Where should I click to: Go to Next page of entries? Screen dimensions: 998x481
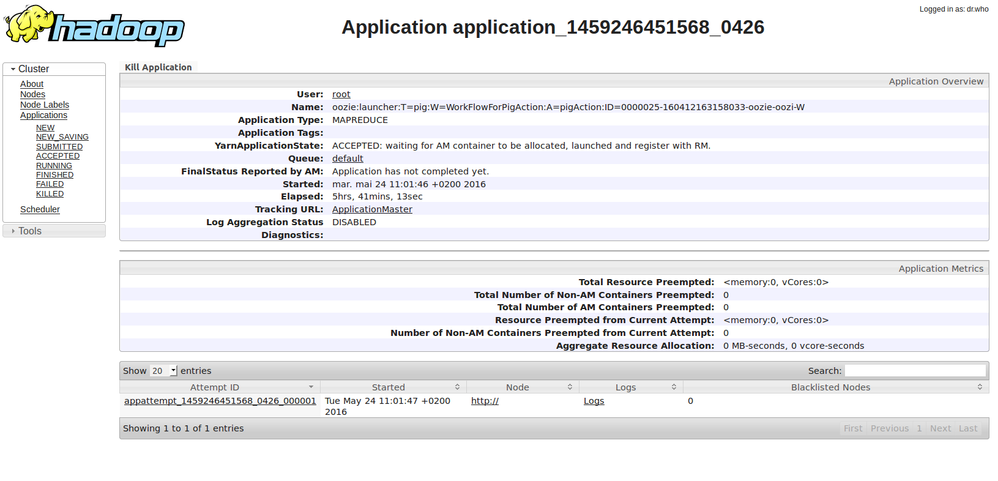click(940, 428)
